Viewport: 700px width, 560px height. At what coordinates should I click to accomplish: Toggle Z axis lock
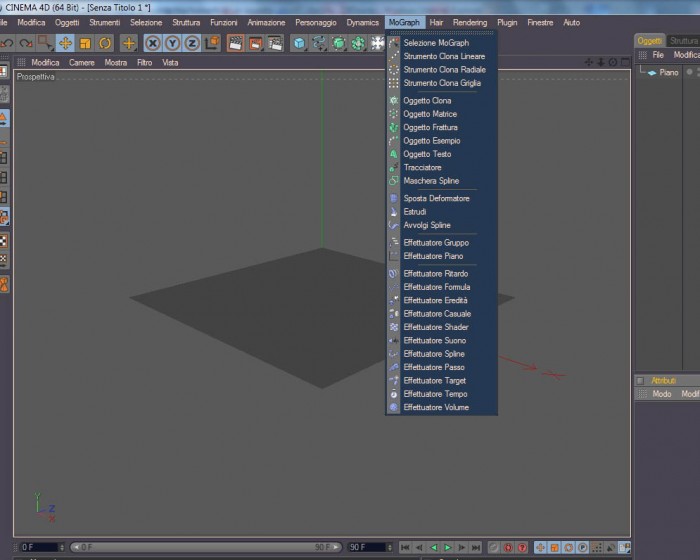point(192,43)
